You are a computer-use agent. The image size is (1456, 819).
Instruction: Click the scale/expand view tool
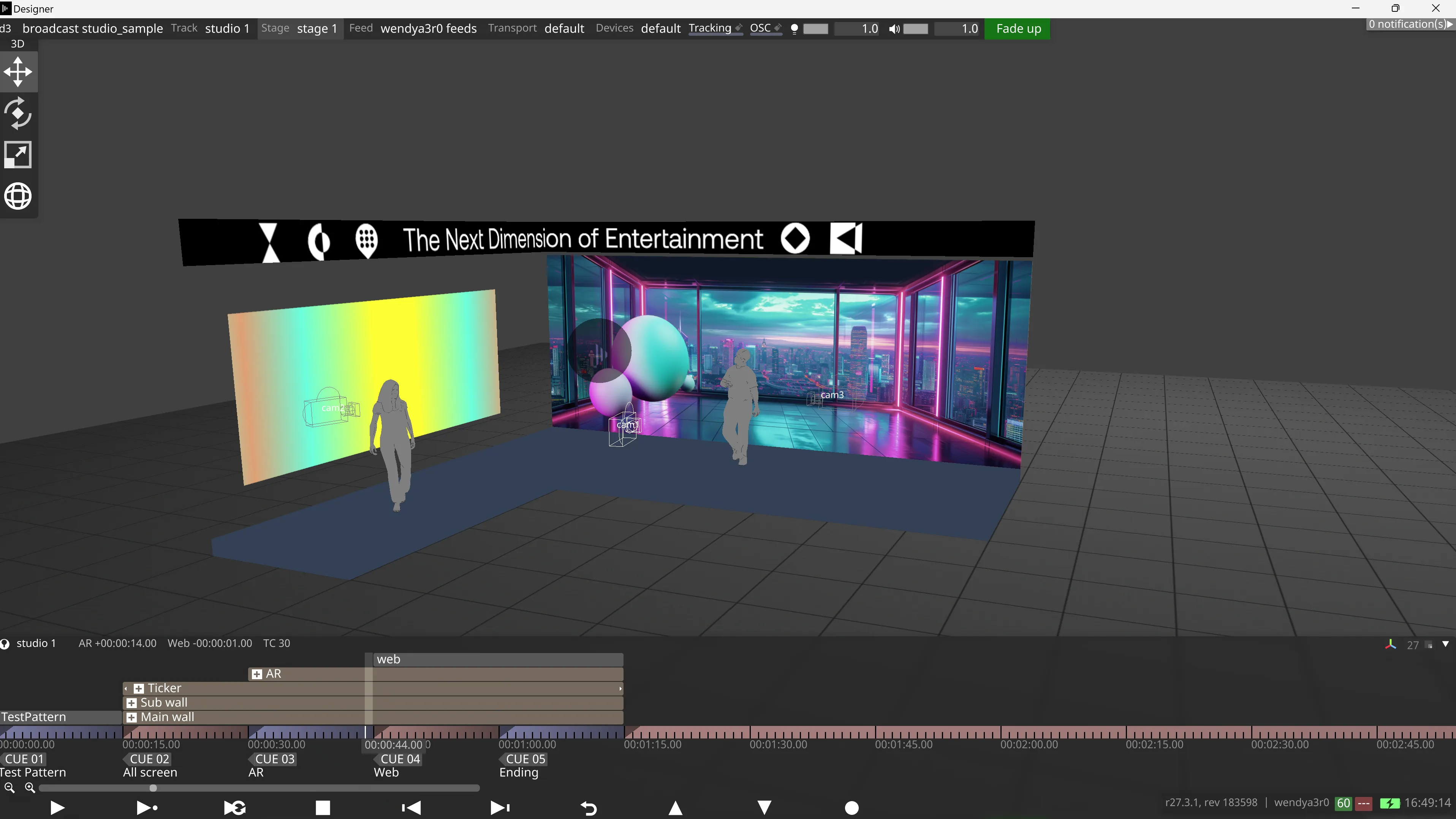[x=17, y=155]
